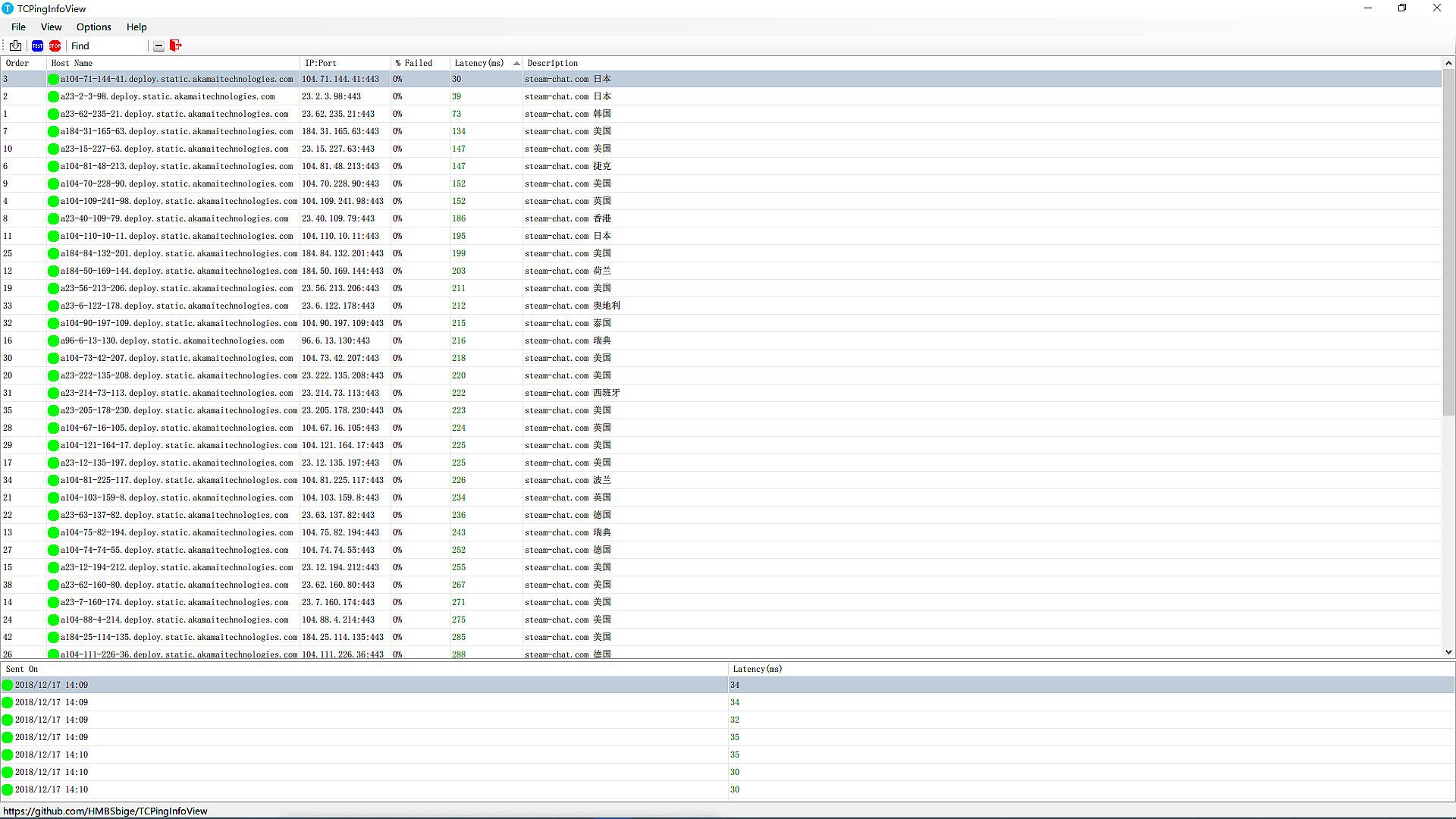Open the Help menu
1456x819 pixels.
pyautogui.click(x=136, y=27)
